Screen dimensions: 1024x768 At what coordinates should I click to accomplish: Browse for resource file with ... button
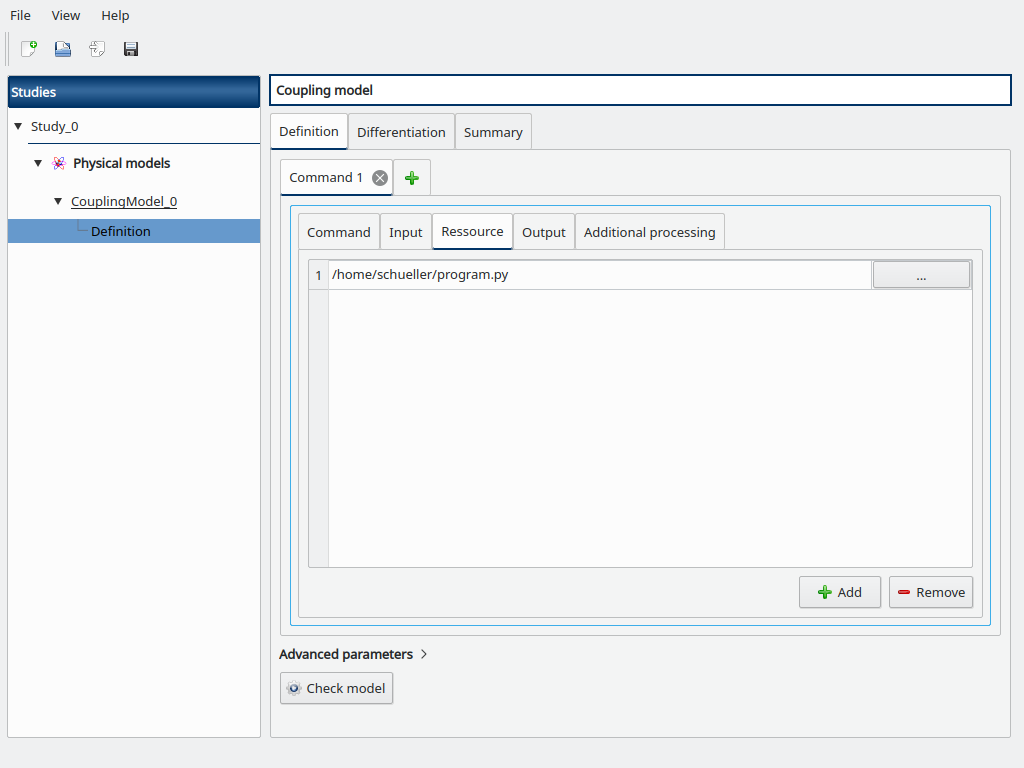921,275
